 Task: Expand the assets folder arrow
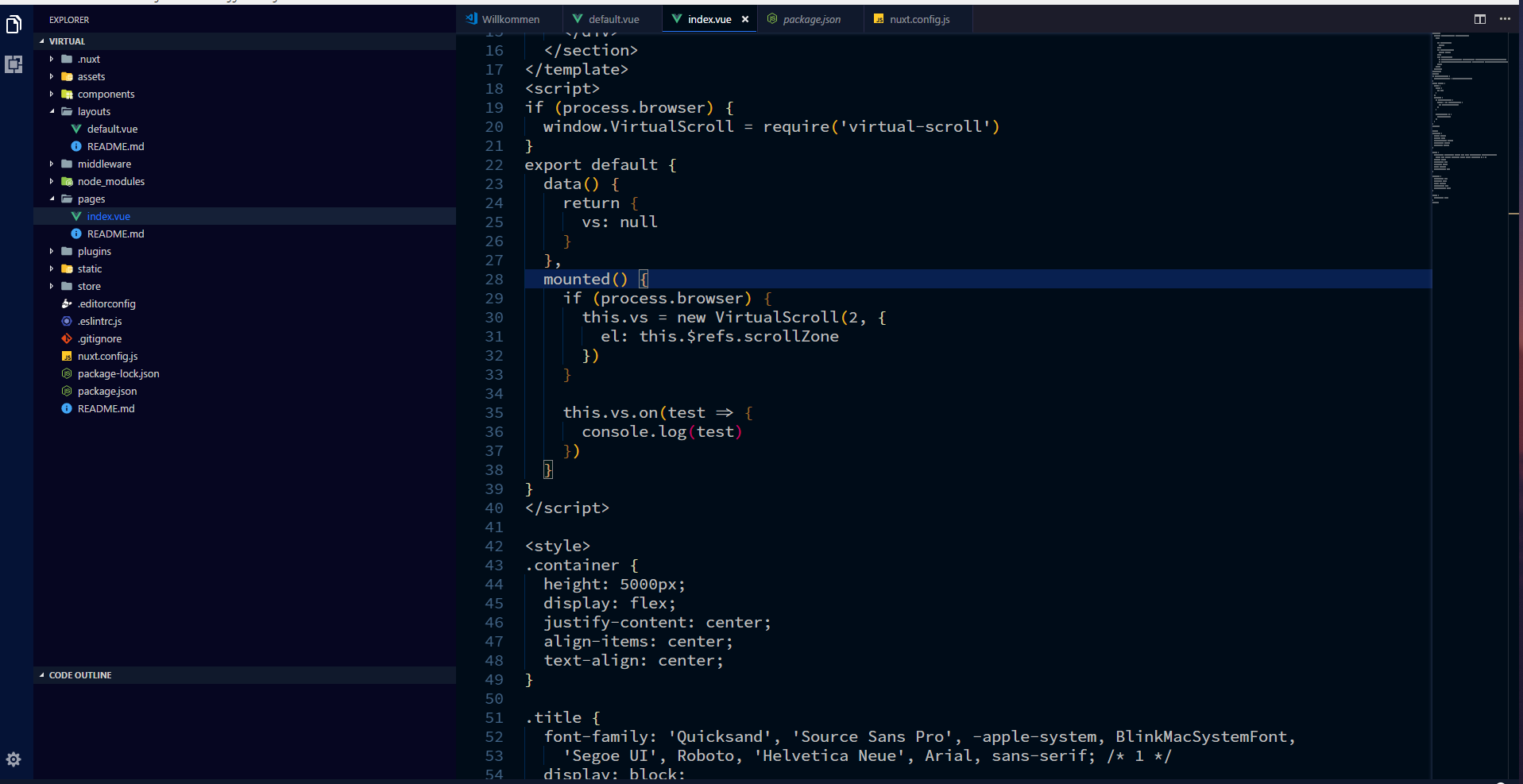click(52, 76)
